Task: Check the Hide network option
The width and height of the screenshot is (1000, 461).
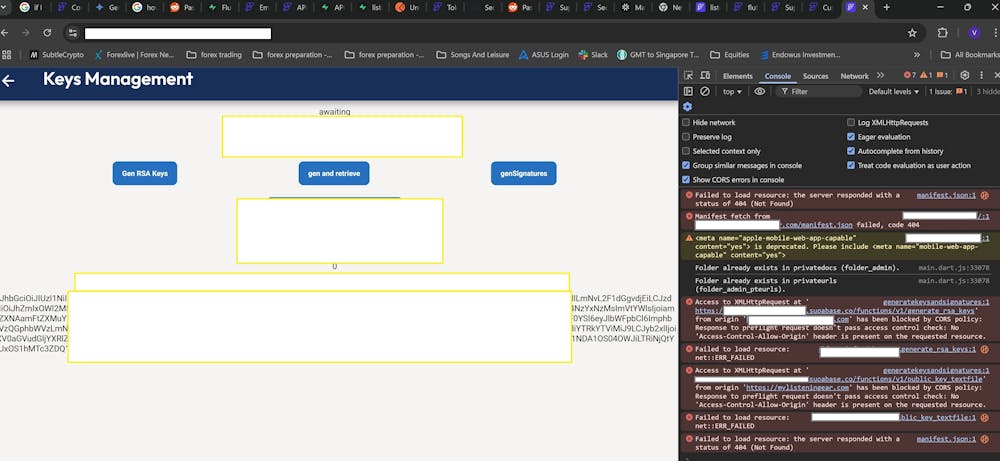Action: (x=686, y=122)
